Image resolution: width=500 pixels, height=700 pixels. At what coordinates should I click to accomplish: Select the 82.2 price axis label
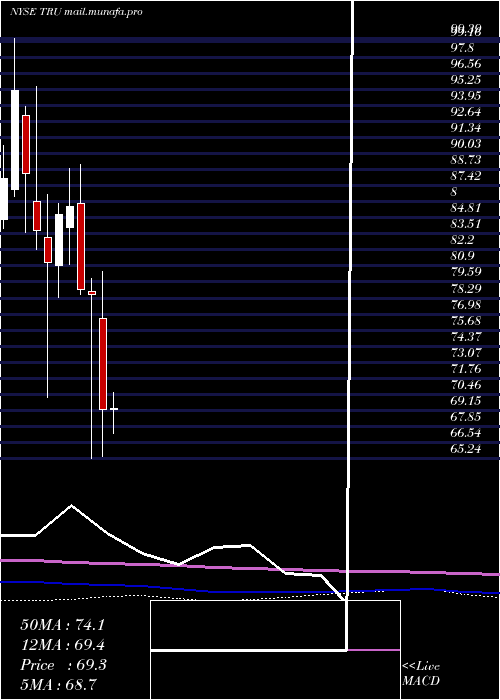(462, 241)
